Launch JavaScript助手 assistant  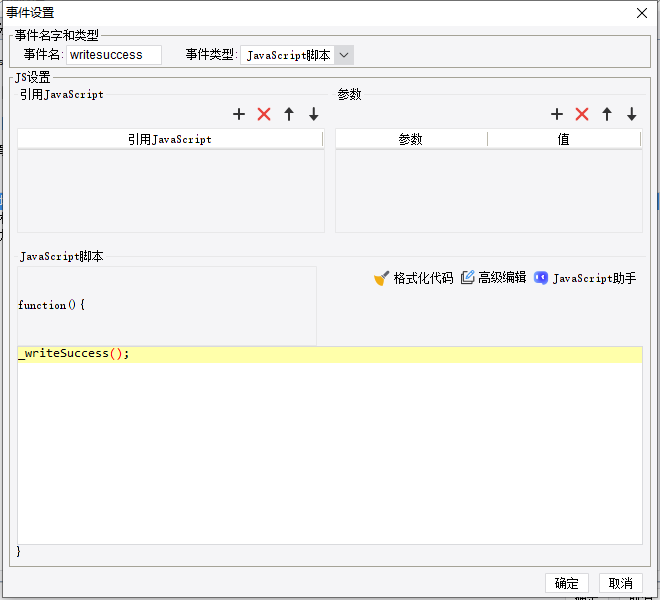(x=594, y=278)
